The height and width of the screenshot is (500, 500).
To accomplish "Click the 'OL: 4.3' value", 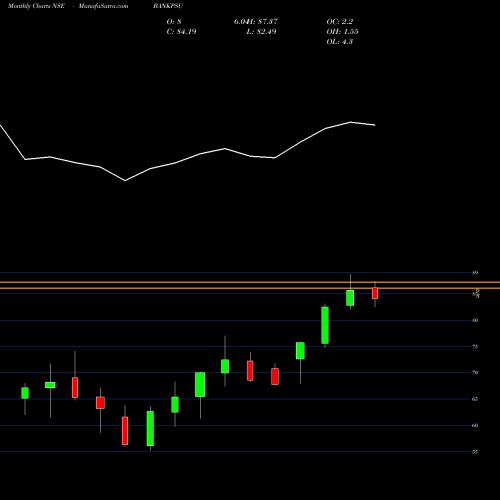I will pos(340,42).
